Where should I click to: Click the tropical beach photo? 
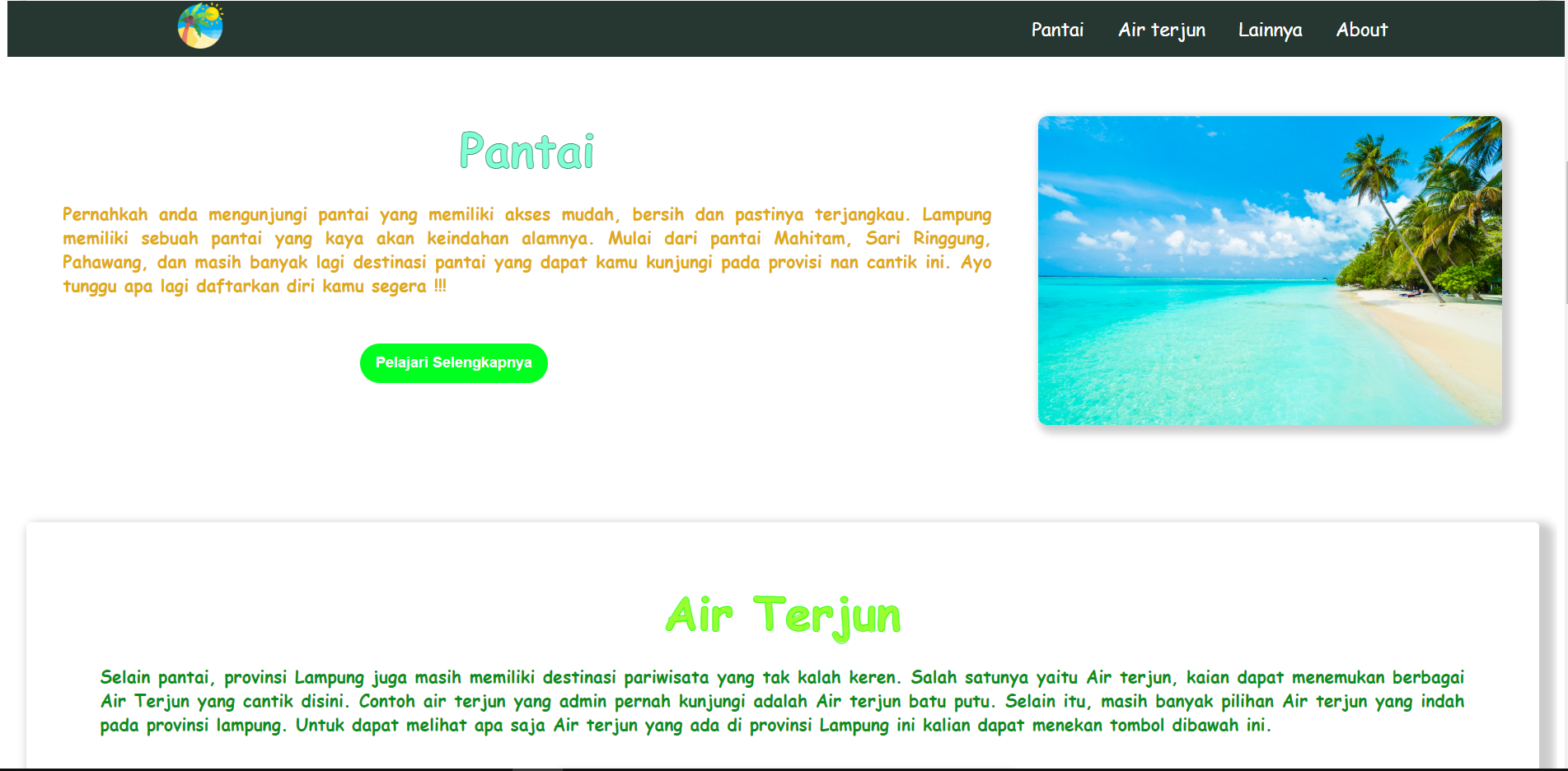[x=1270, y=270]
